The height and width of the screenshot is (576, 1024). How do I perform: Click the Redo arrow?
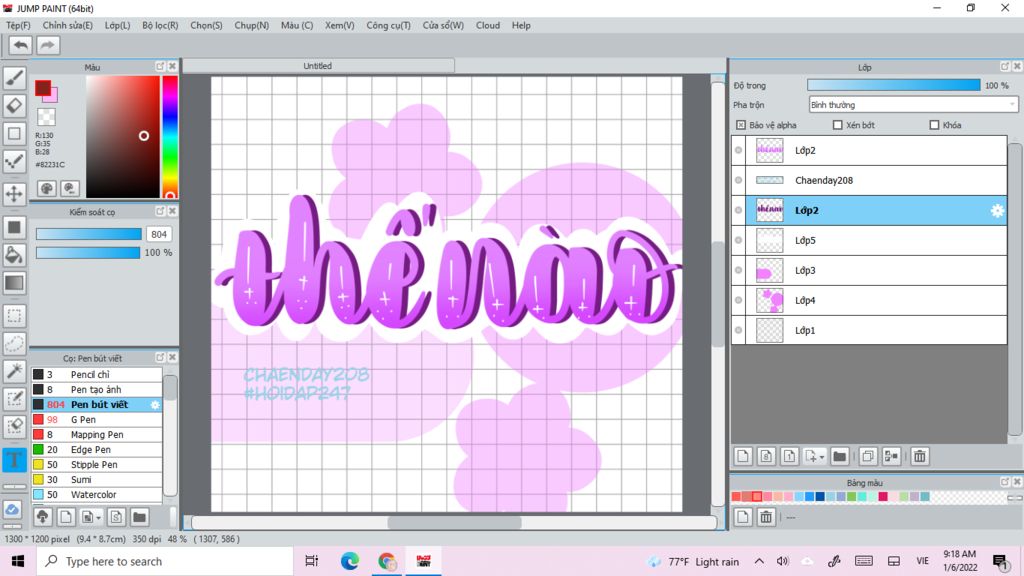[48, 45]
